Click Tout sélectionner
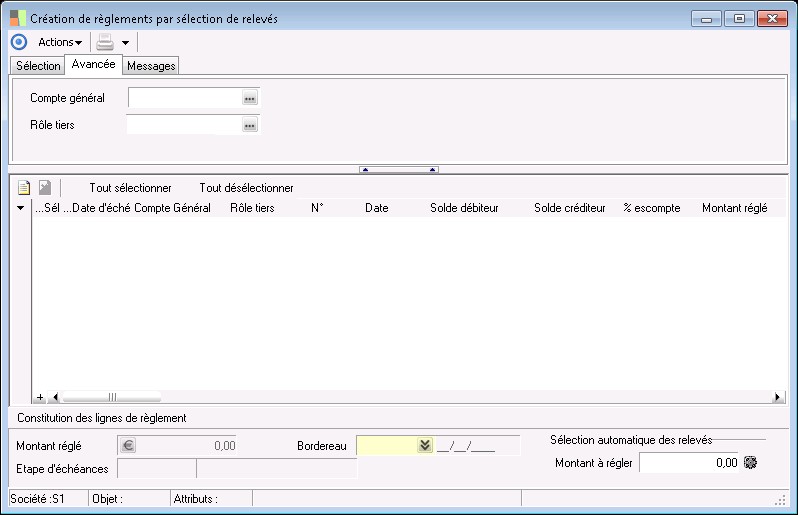 130,188
